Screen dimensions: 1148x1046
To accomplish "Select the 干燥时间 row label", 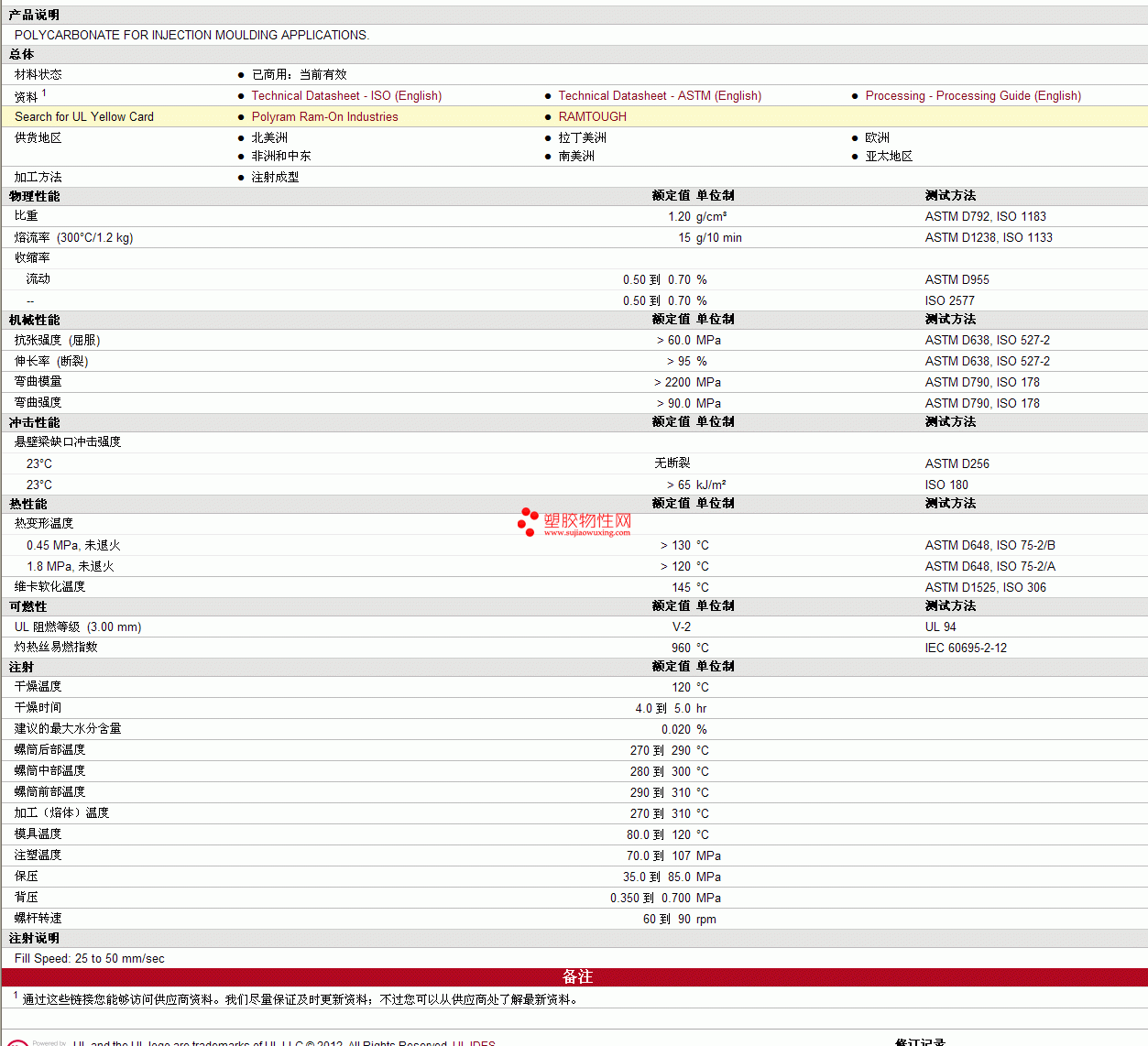I will pos(38,707).
